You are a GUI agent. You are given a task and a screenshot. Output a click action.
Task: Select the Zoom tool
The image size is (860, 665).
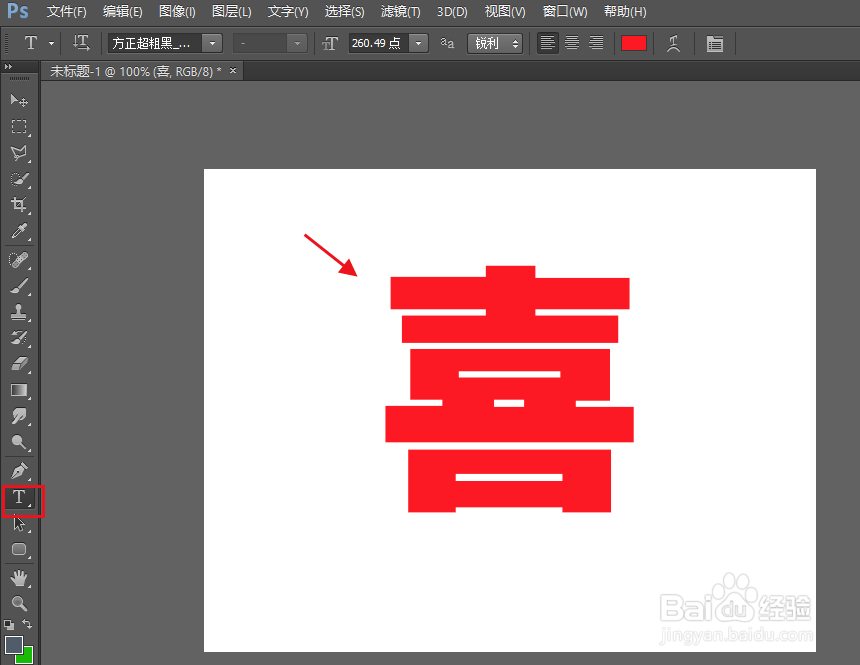[x=19, y=604]
